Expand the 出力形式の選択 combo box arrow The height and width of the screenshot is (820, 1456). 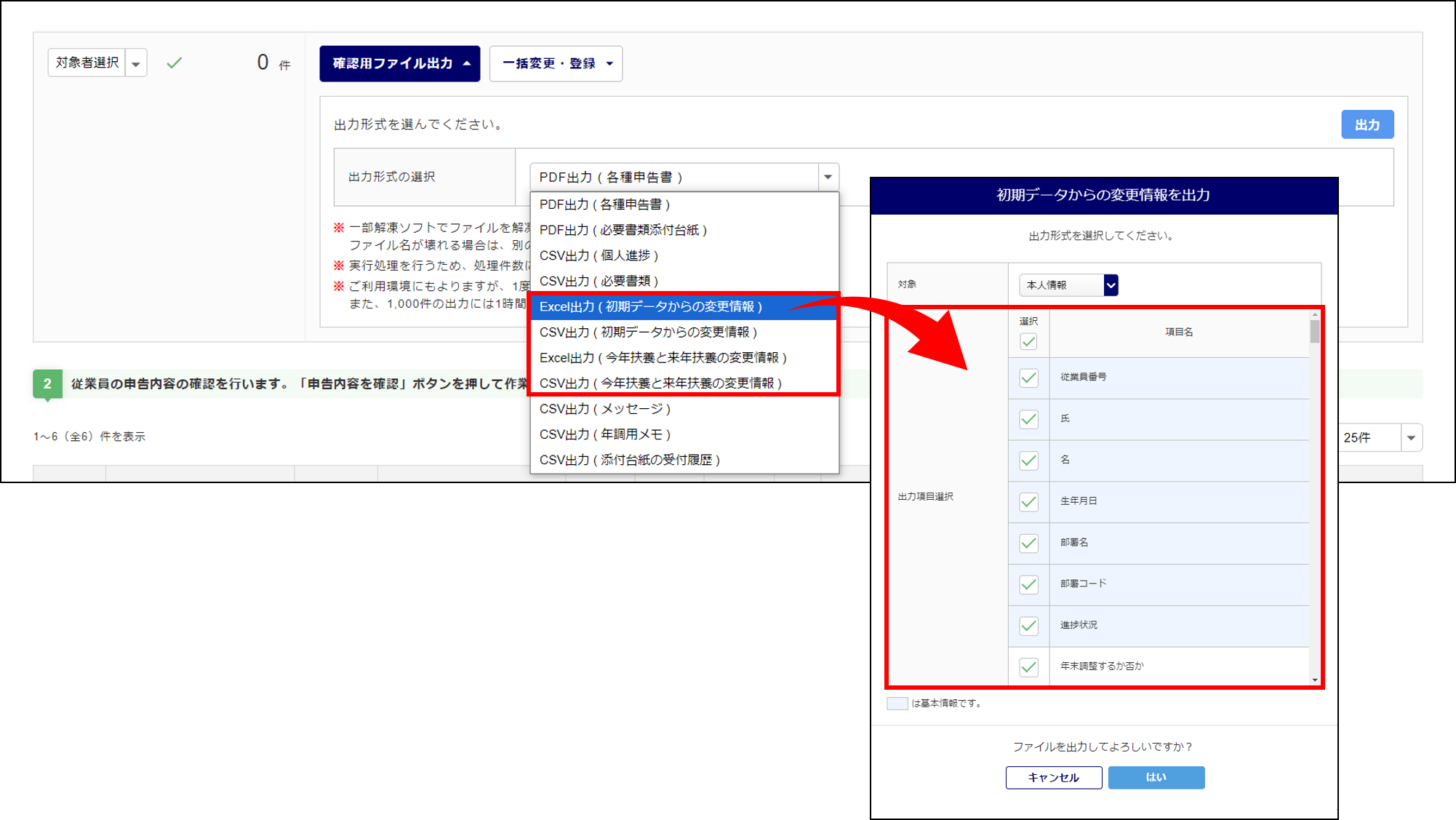[x=828, y=177]
